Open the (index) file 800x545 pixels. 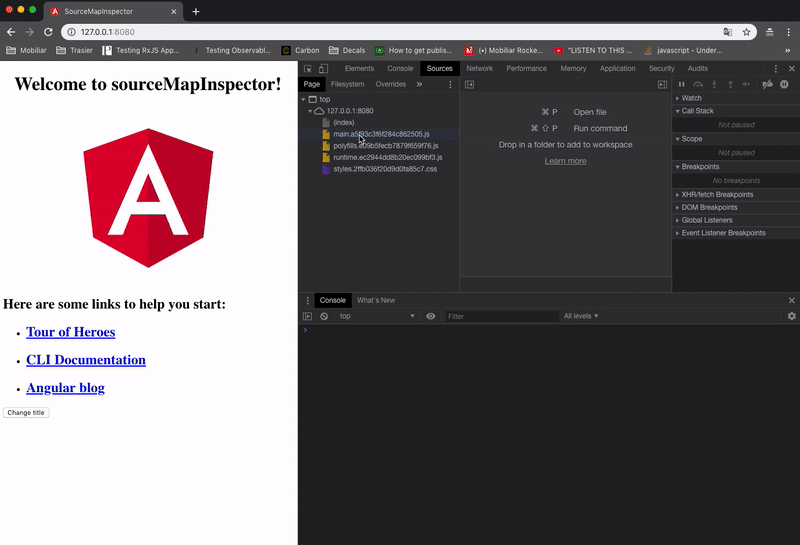tap(343, 122)
